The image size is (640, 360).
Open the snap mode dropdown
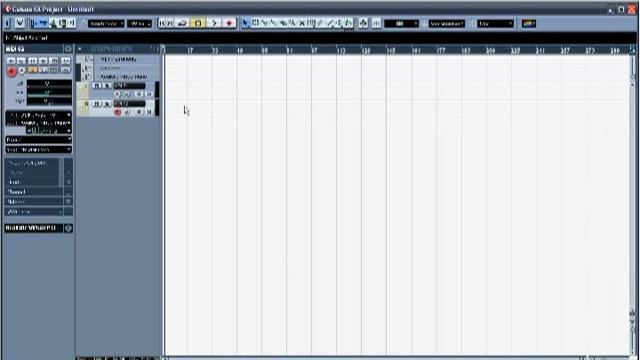(401, 24)
